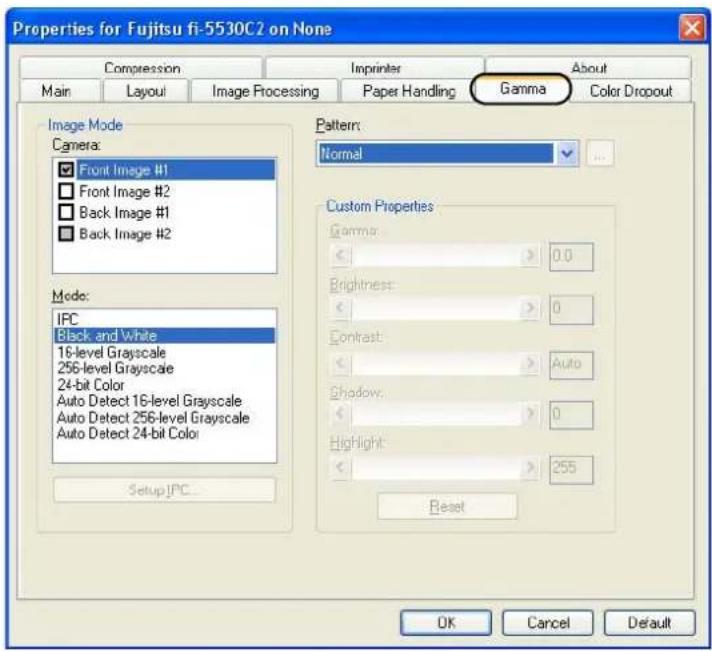Select 24-bit Color mode
712x651 pixels.
point(164,385)
